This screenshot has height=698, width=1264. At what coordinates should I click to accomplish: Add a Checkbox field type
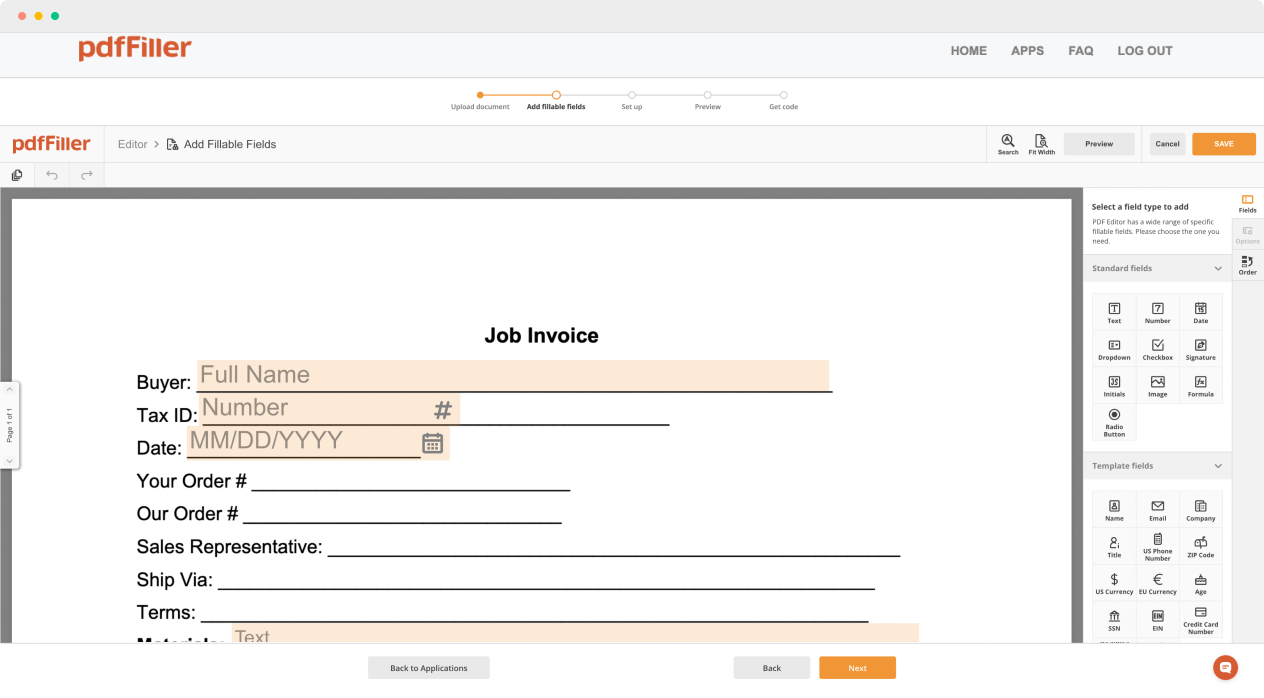click(1157, 349)
